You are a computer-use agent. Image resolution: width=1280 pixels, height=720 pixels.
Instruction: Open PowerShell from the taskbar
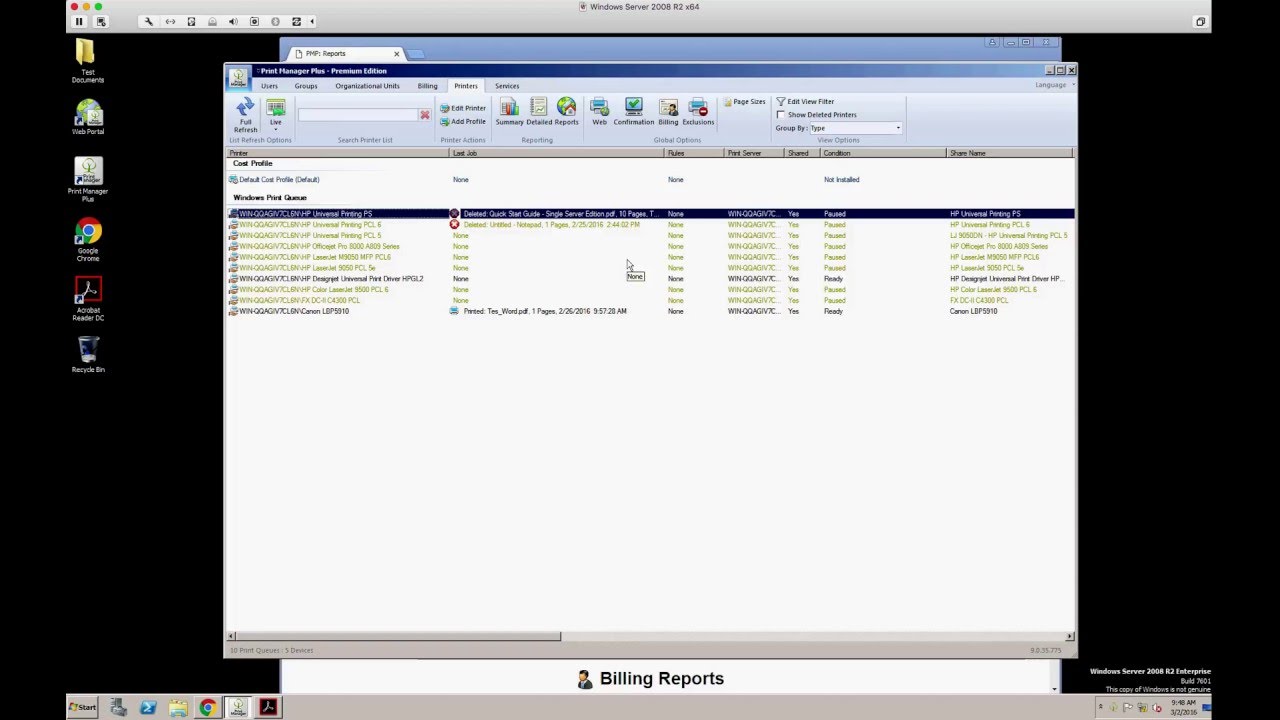(148, 707)
